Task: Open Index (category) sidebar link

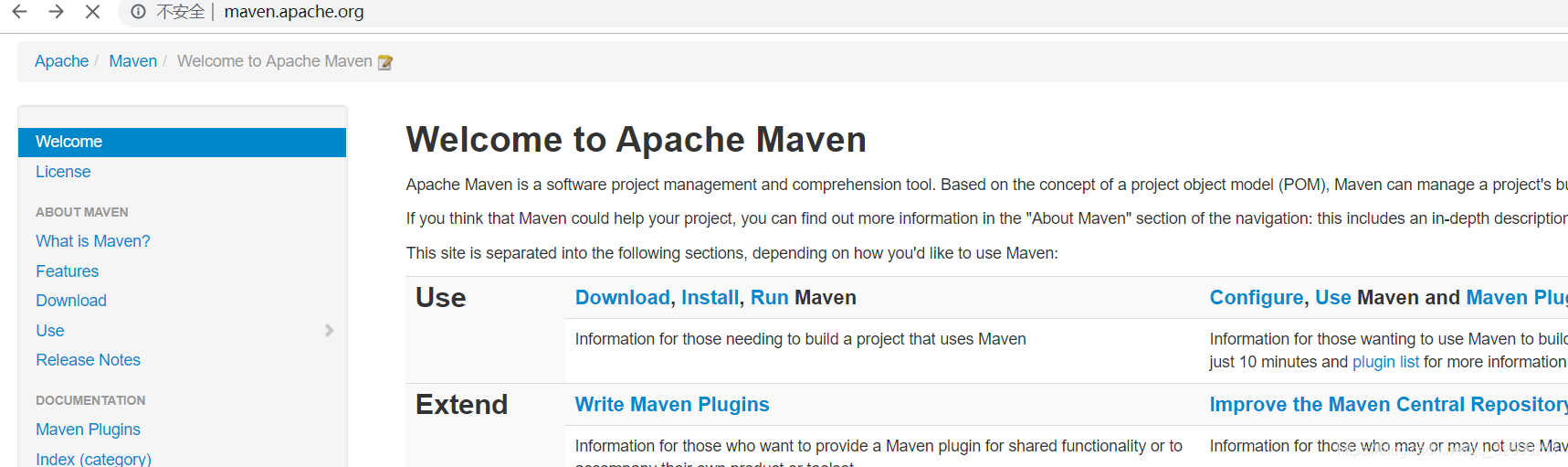Action: click(94, 459)
